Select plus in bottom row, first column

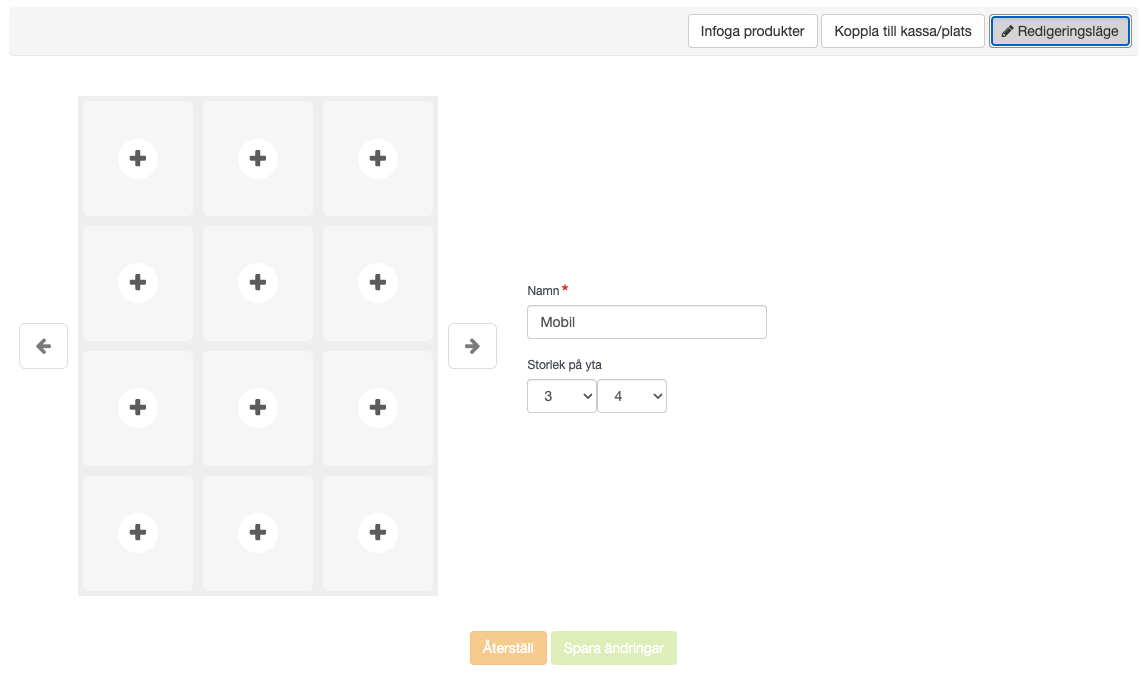click(x=137, y=533)
